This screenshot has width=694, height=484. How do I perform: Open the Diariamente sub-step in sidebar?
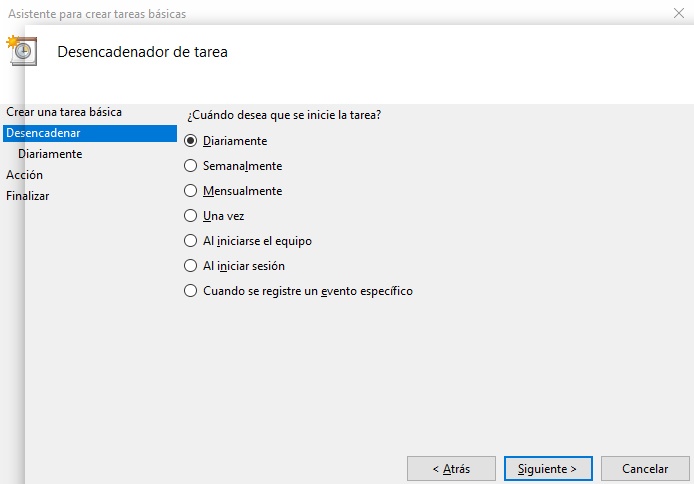pyautogui.click(x=50, y=154)
